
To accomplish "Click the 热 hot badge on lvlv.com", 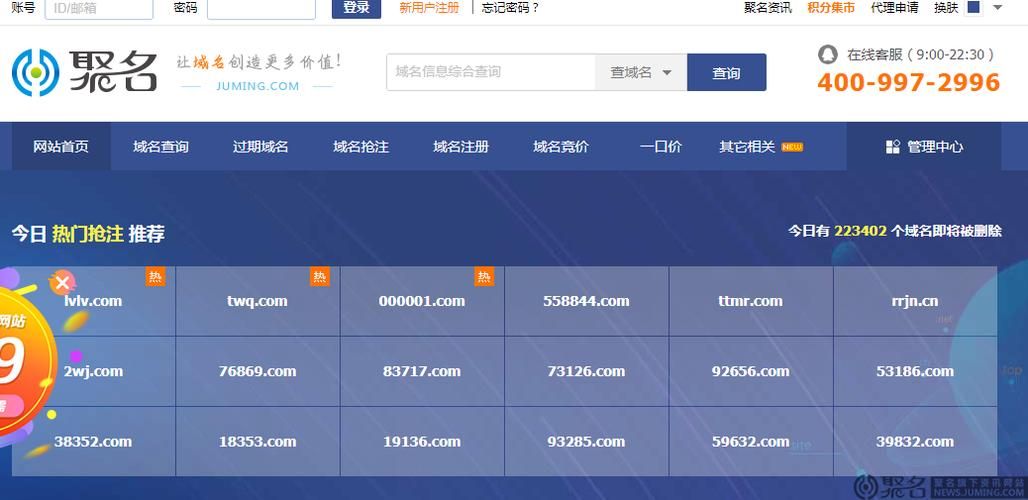I will tap(155, 277).
